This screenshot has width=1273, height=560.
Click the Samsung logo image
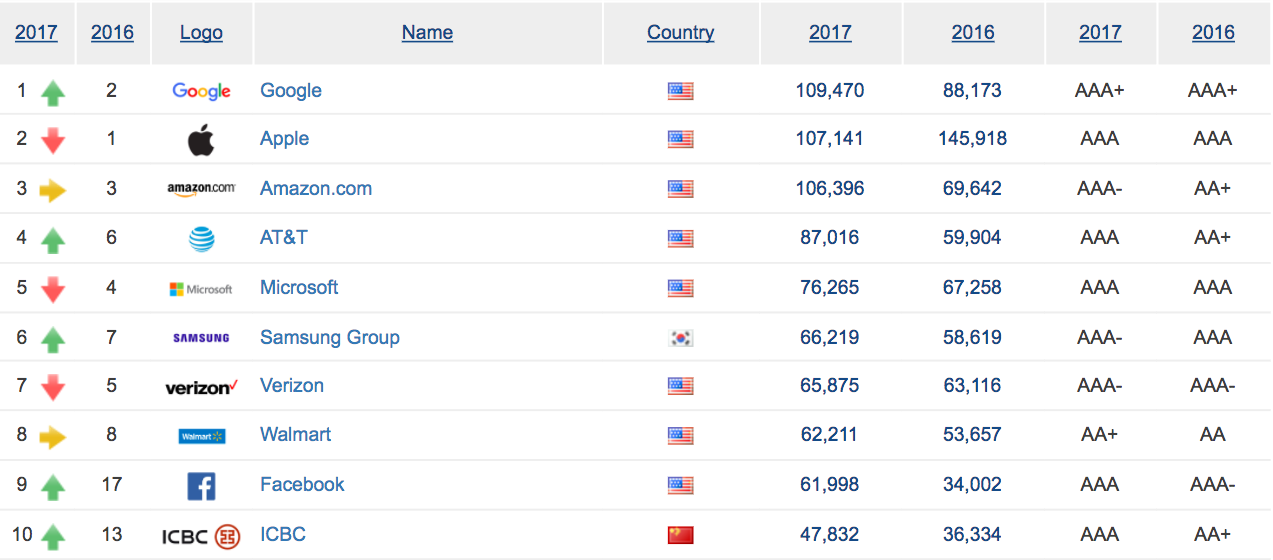point(201,338)
